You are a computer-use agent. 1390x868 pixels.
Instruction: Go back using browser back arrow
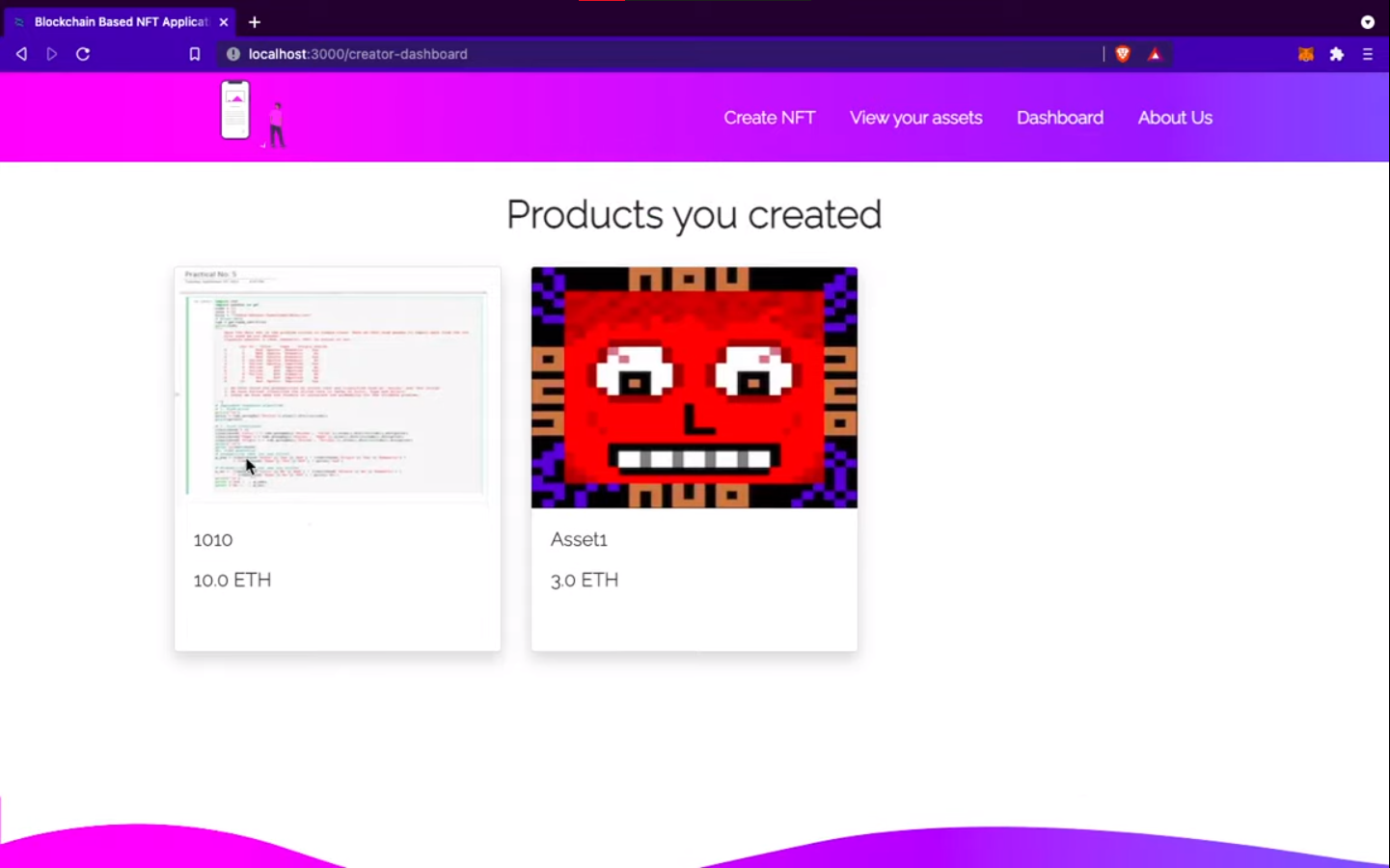tap(21, 54)
